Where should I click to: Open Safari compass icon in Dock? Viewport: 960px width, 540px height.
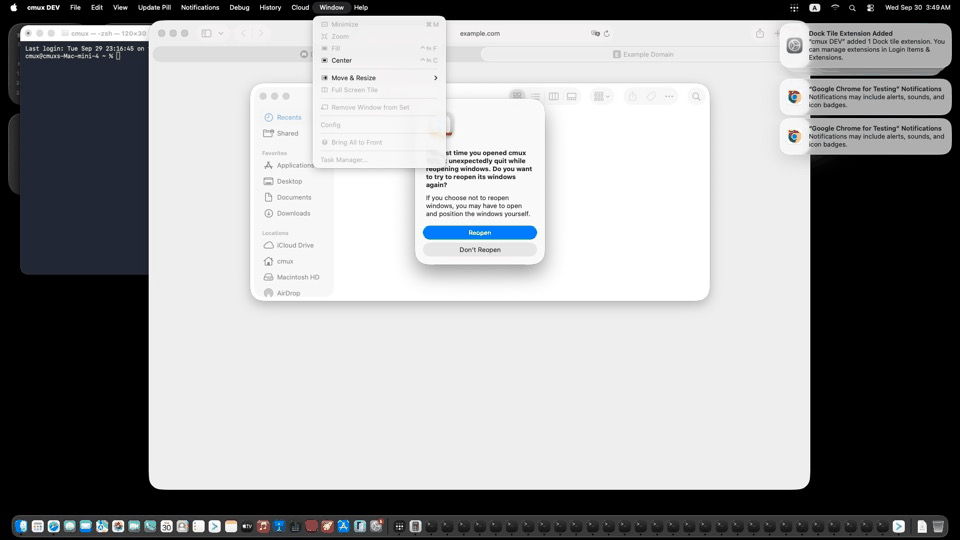click(x=54, y=526)
